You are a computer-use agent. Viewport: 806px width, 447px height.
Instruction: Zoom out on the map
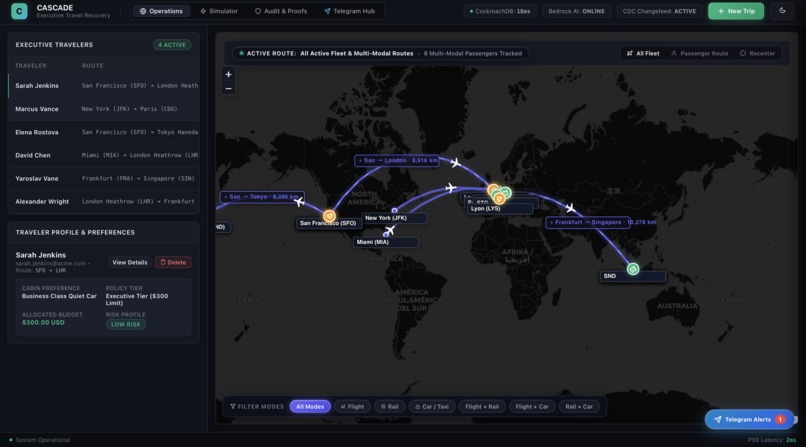tap(228, 88)
